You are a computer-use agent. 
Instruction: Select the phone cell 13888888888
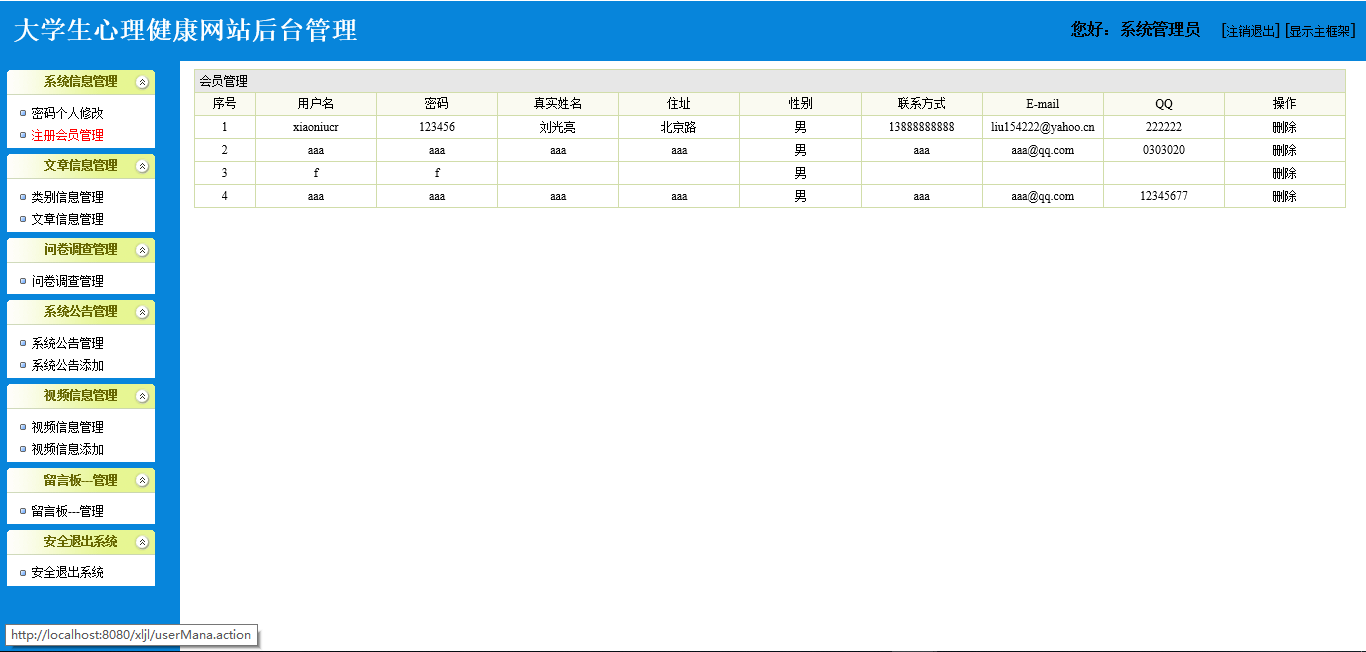921,127
